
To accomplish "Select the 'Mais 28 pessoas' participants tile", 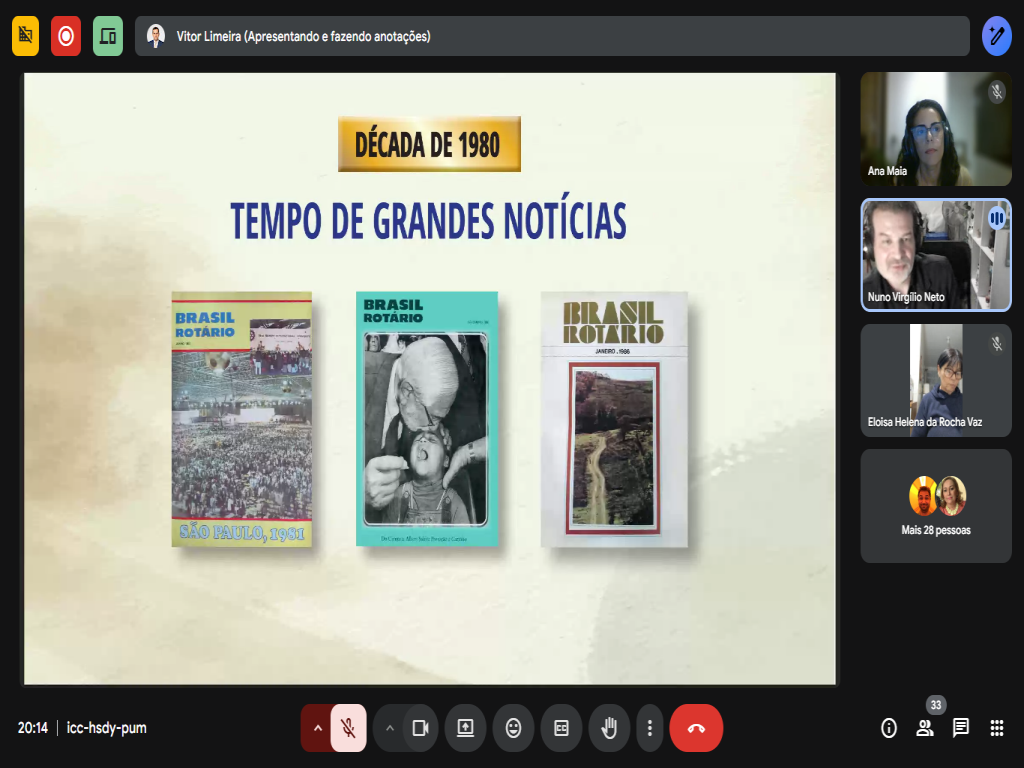I will (x=936, y=506).
